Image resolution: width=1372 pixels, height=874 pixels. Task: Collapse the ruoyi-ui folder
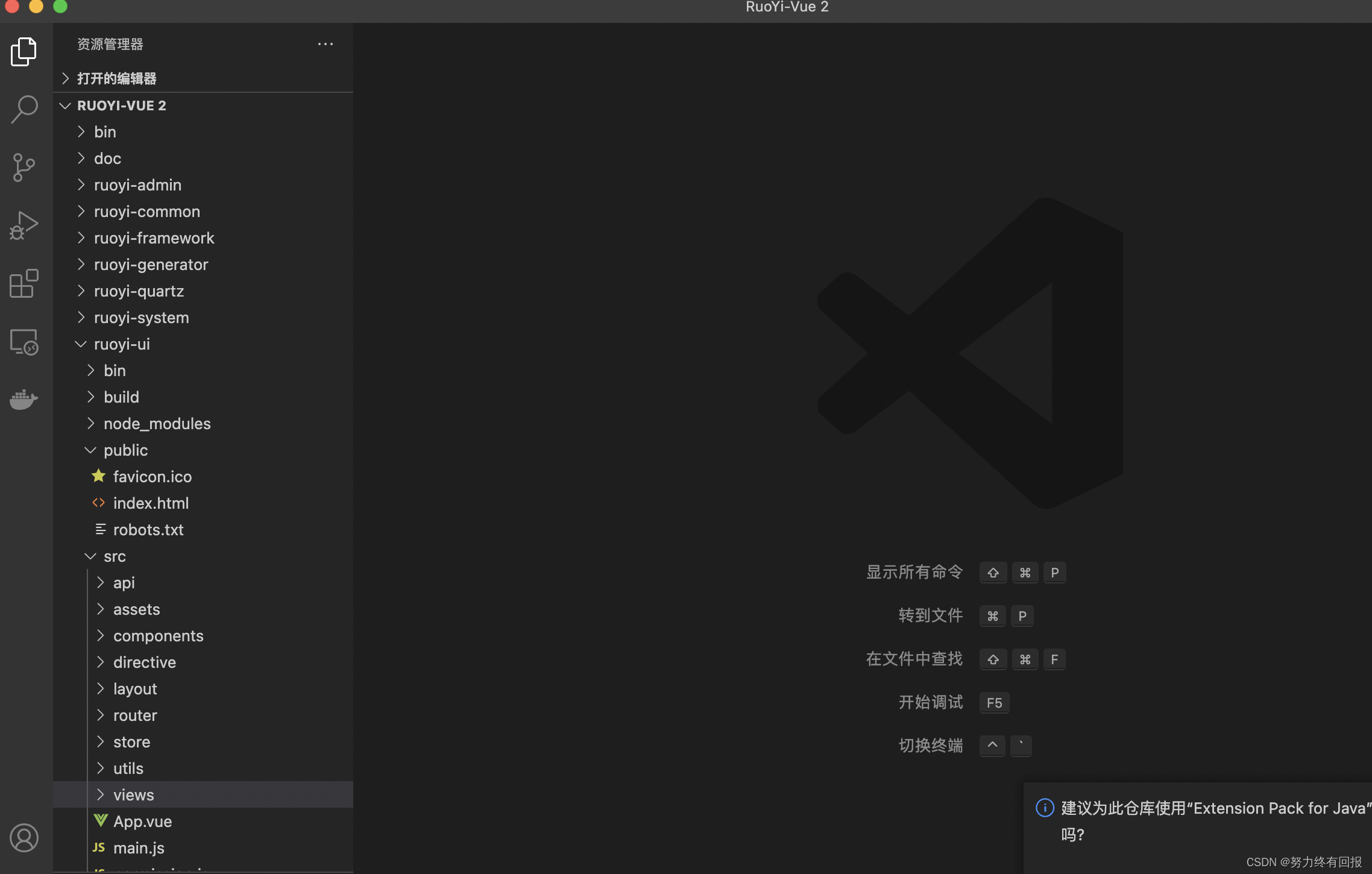[203, 344]
